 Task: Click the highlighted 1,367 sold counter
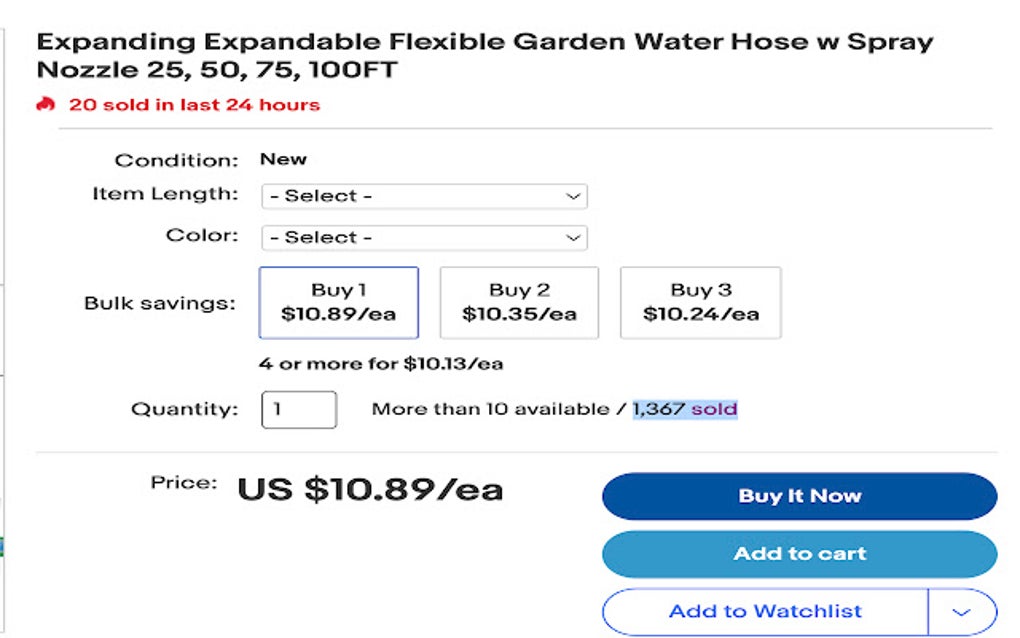pyautogui.click(x=684, y=408)
